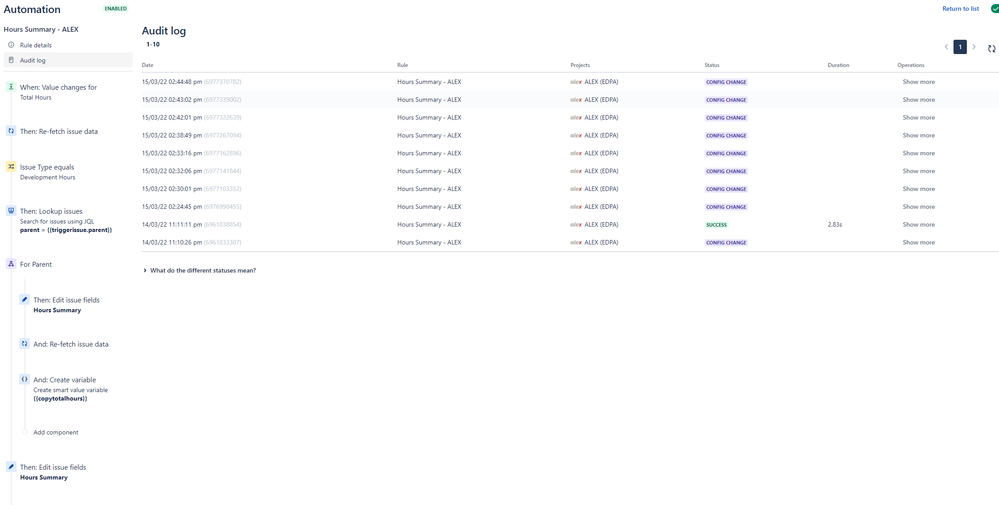Click the ENABLED status badge
The image size is (999, 505).
click(116, 9)
